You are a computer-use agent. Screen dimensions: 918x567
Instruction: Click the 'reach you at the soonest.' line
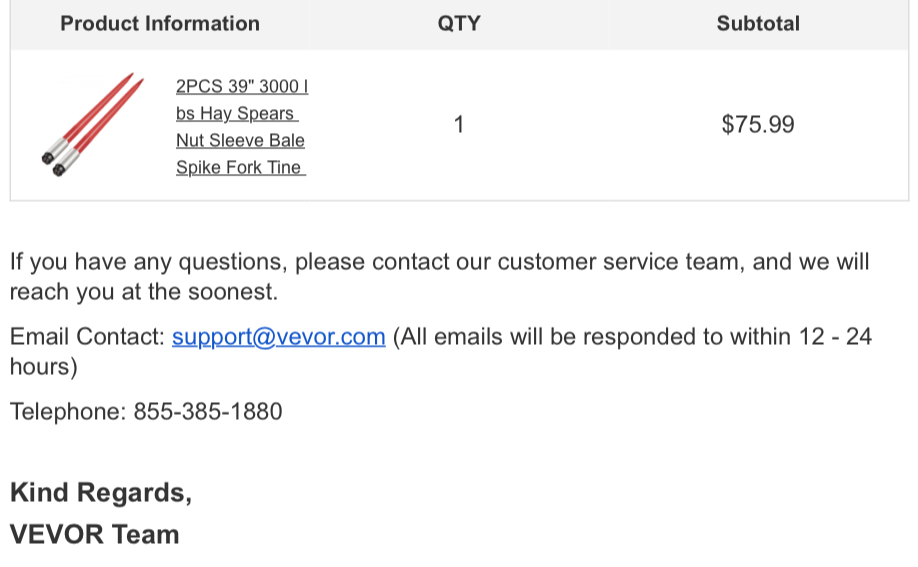(144, 292)
